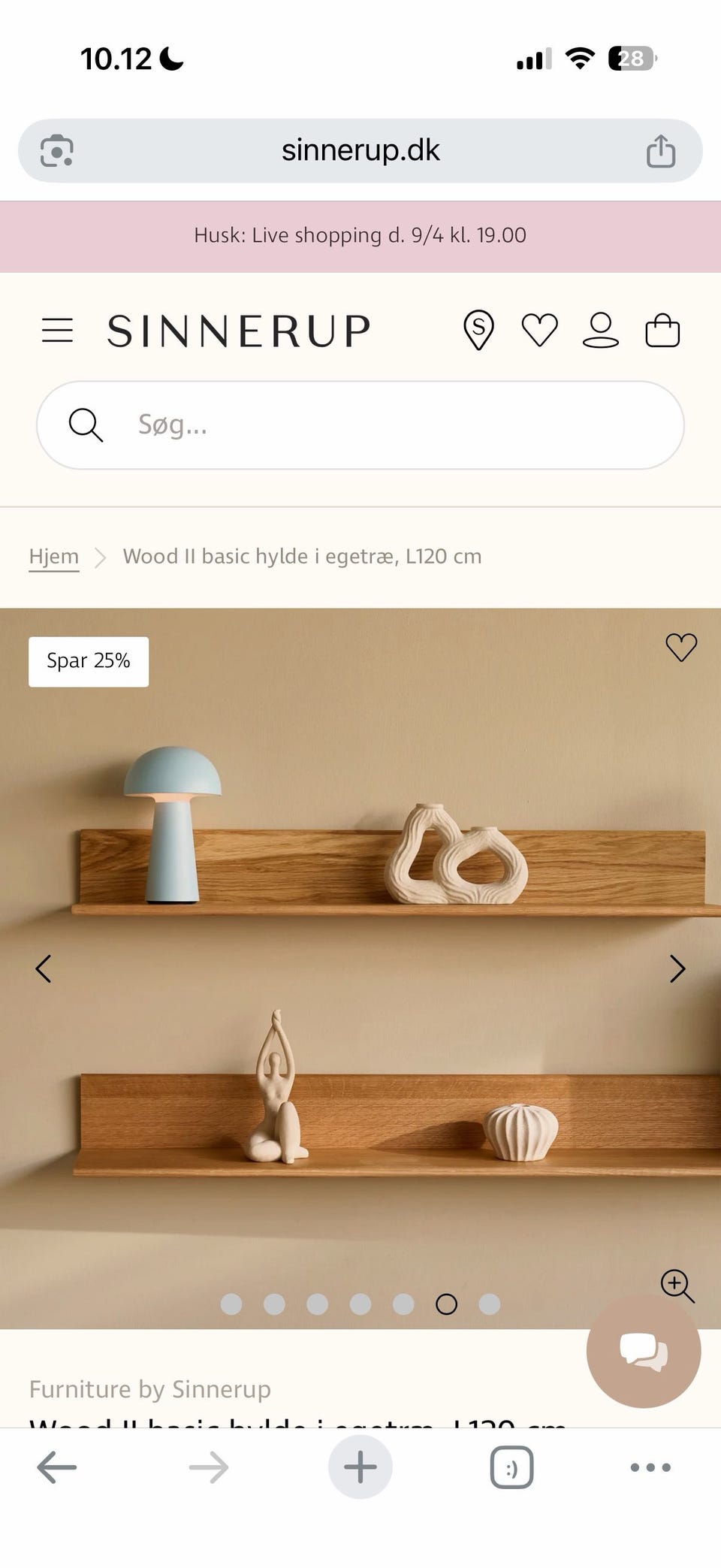Viewport: 721px width, 1568px height.
Task: Go to Hjem breadcrumb link
Action: click(x=54, y=557)
